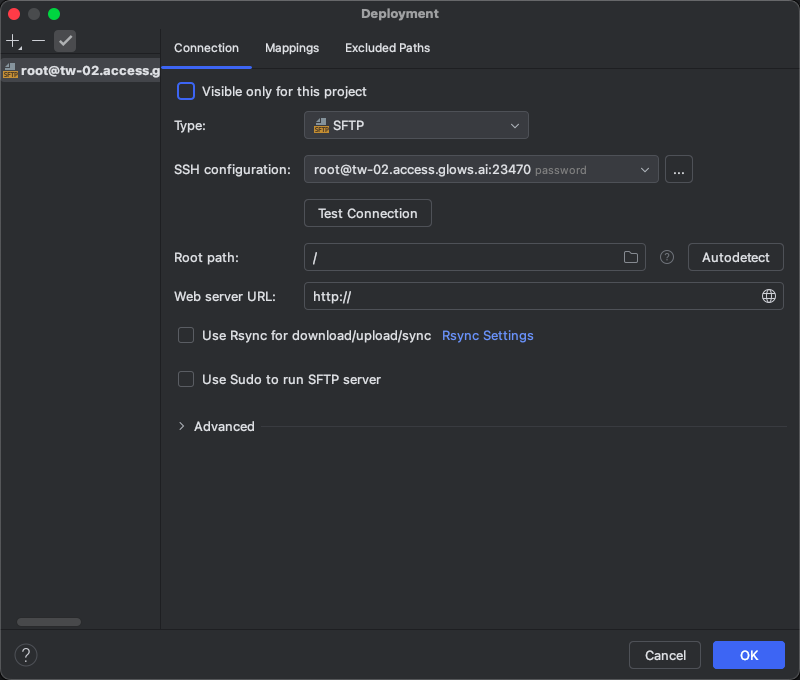Click the three-dot SSH configuration button
This screenshot has height=680, width=800.
pos(679,169)
